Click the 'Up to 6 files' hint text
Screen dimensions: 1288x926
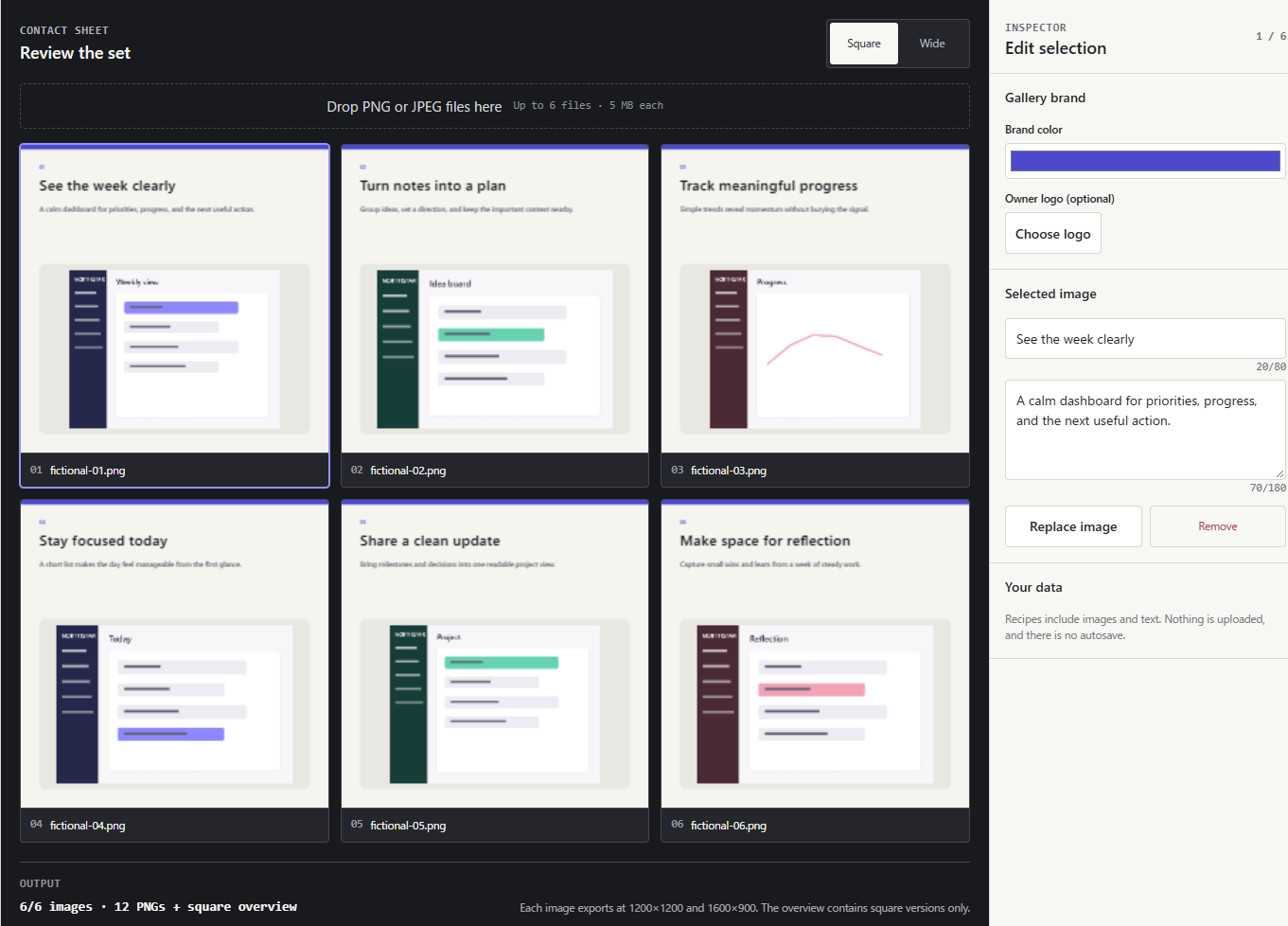[x=589, y=106]
